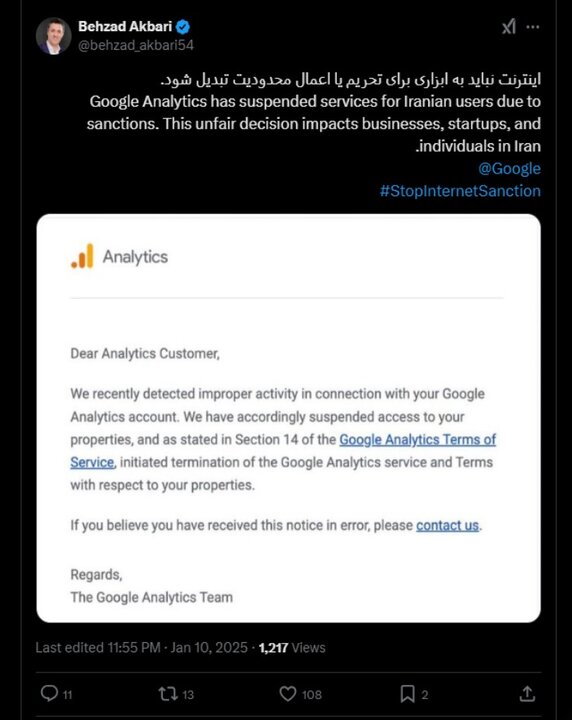Open the Grok xI icon
This screenshot has height=720, width=572.
[x=509, y=27]
